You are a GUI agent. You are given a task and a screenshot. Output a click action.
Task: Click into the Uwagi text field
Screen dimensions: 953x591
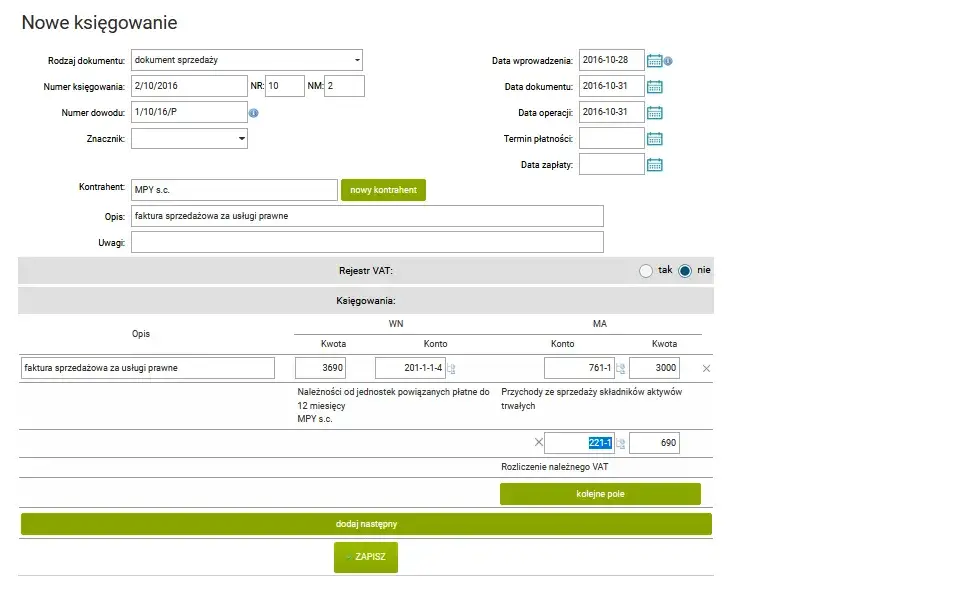(367, 242)
